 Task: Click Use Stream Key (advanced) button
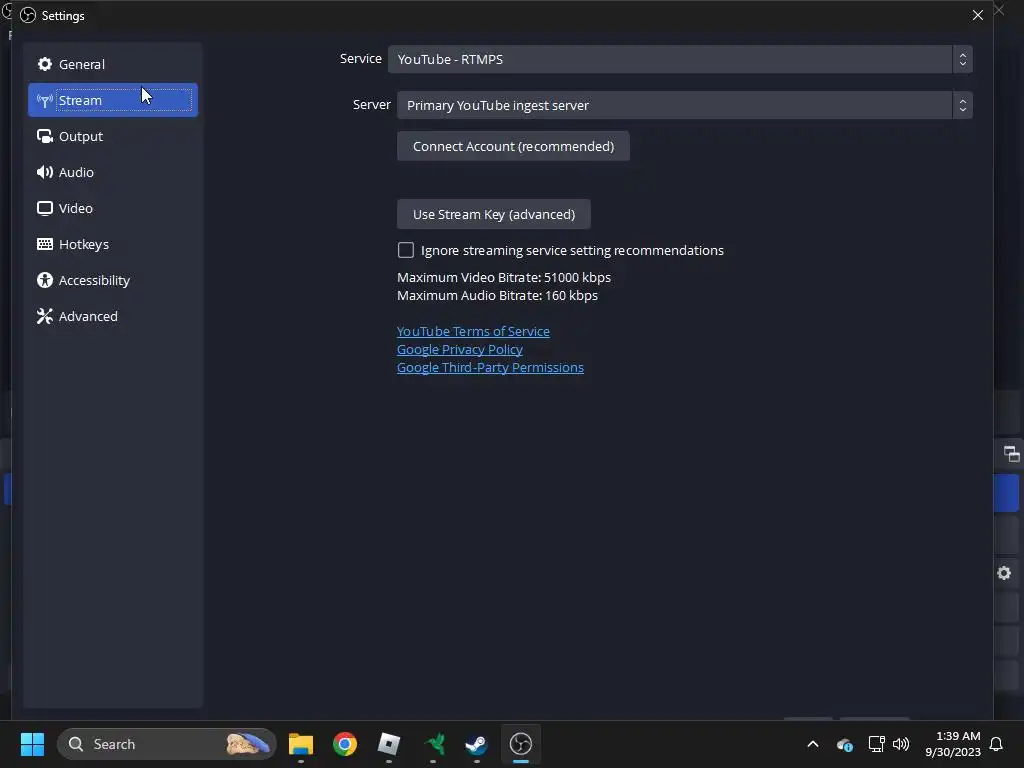[494, 214]
